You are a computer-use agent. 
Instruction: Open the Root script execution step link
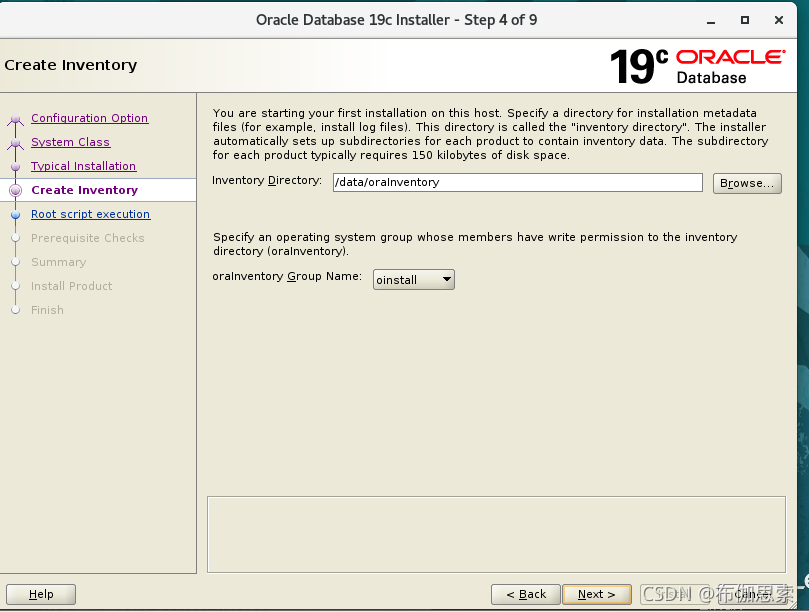click(90, 214)
